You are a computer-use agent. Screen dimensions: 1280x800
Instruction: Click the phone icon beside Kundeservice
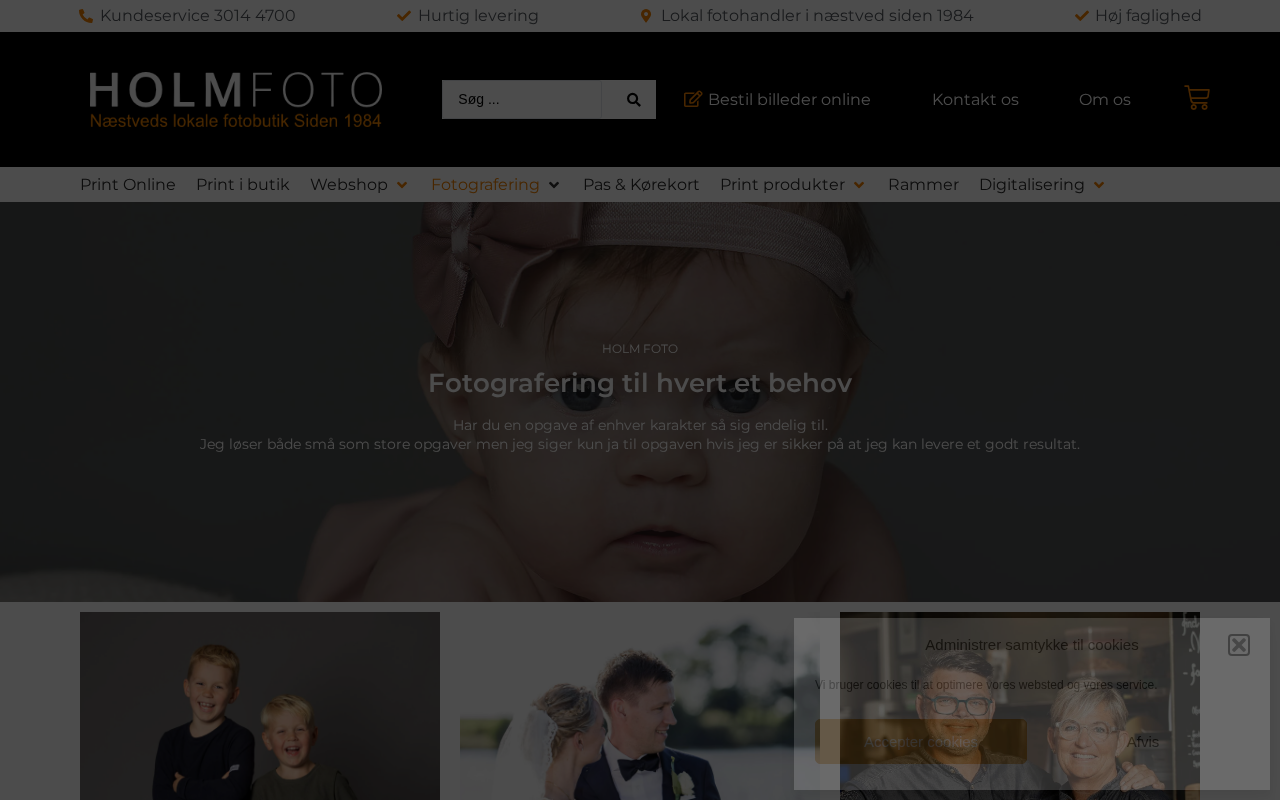point(86,16)
